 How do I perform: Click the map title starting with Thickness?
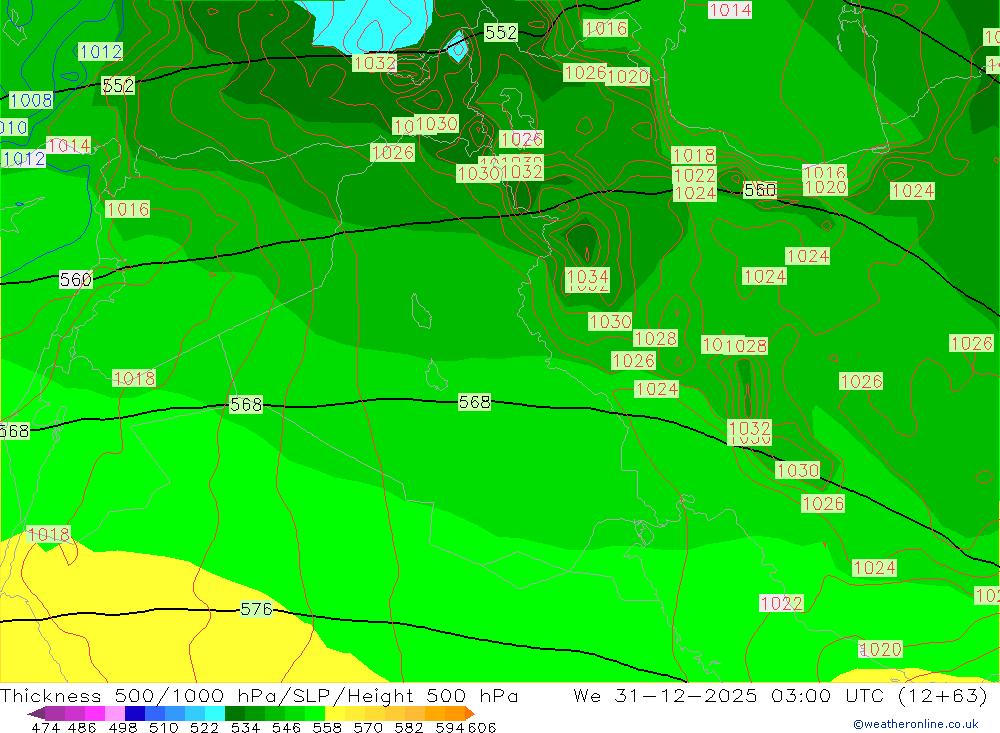[258, 695]
